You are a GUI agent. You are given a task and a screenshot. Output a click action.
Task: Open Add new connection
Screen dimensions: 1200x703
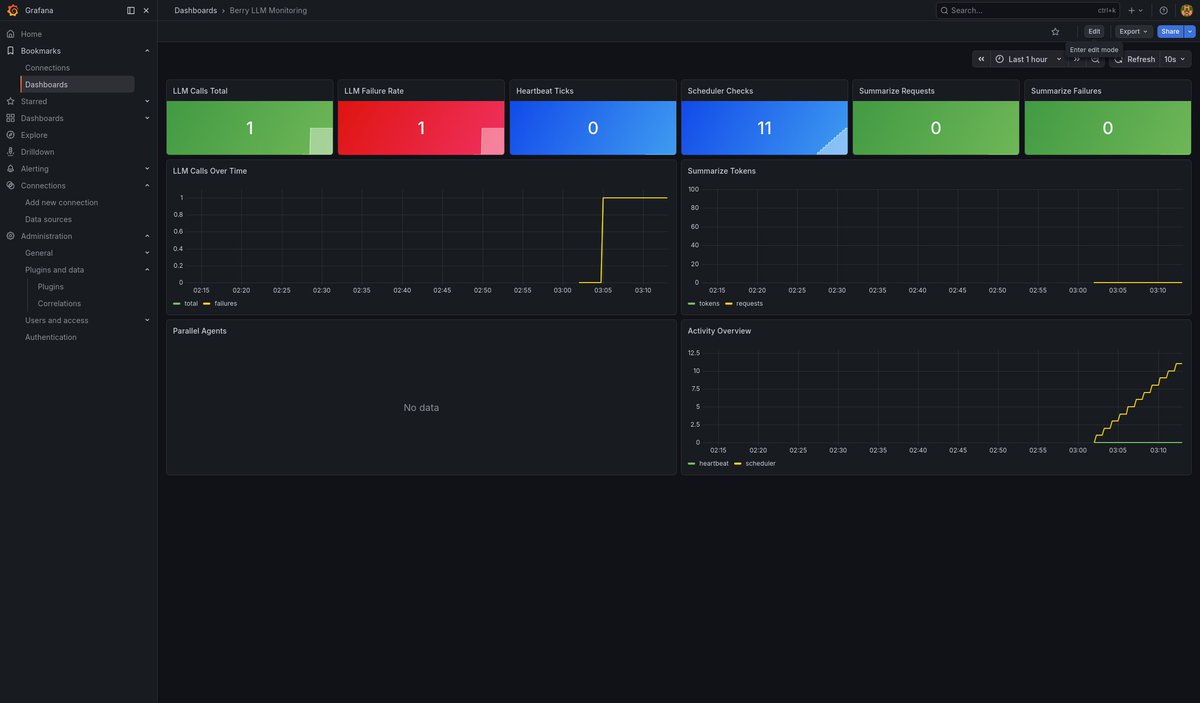coord(61,202)
